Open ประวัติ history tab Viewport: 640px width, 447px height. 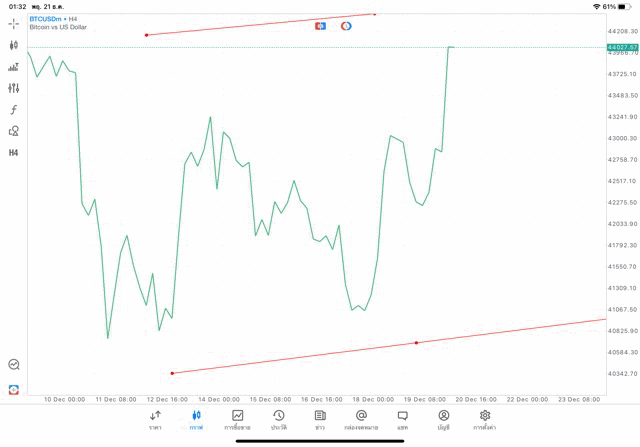tap(279, 420)
